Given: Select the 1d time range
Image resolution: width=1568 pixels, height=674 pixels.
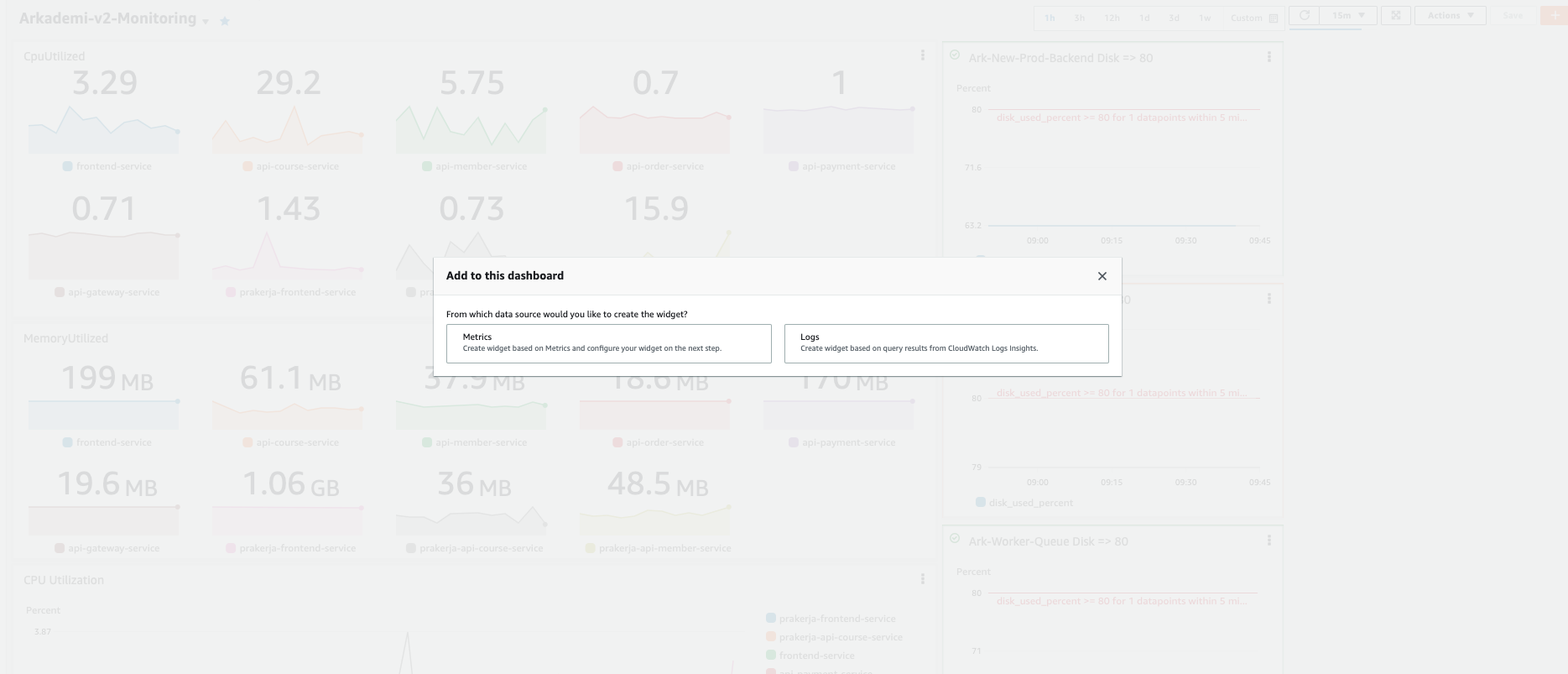Looking at the screenshot, I should point(1144,18).
